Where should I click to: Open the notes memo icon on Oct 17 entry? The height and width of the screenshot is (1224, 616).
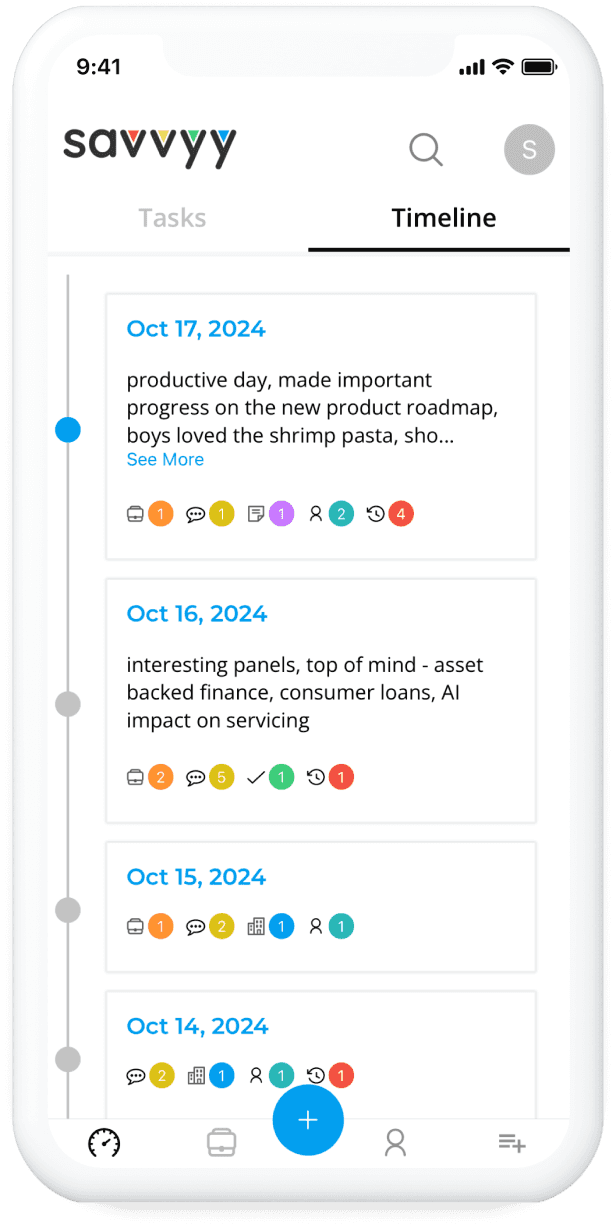[x=257, y=513]
